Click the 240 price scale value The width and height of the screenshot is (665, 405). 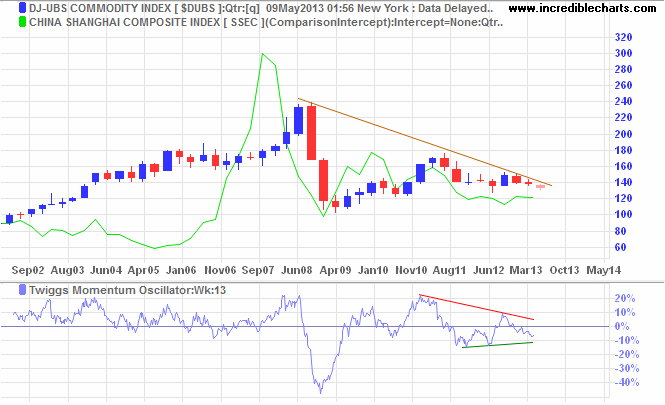[623, 101]
